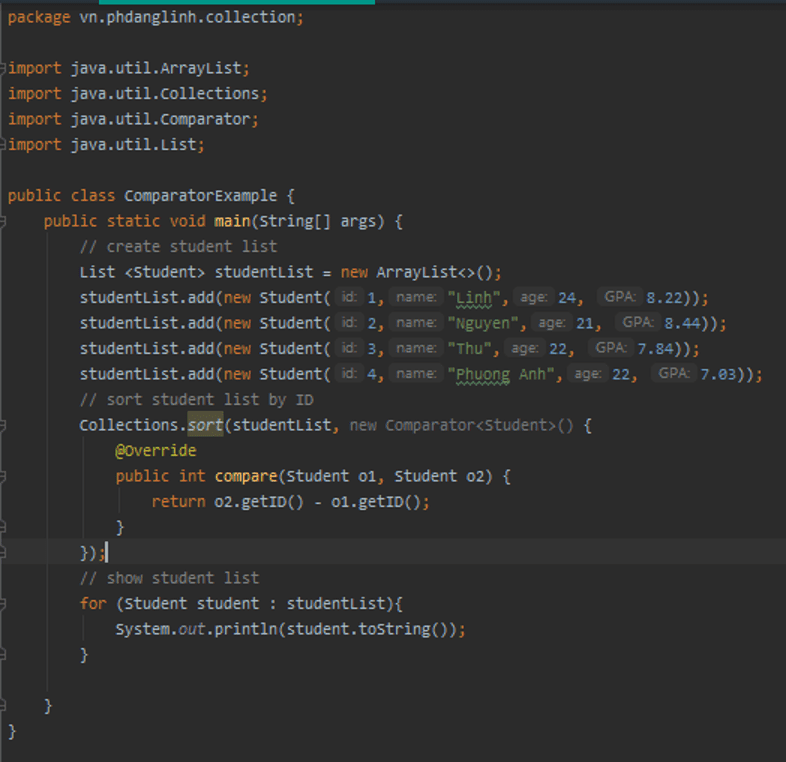Click the package name vn.phdanglinh.collection
This screenshot has height=762, width=786.
tap(190, 17)
